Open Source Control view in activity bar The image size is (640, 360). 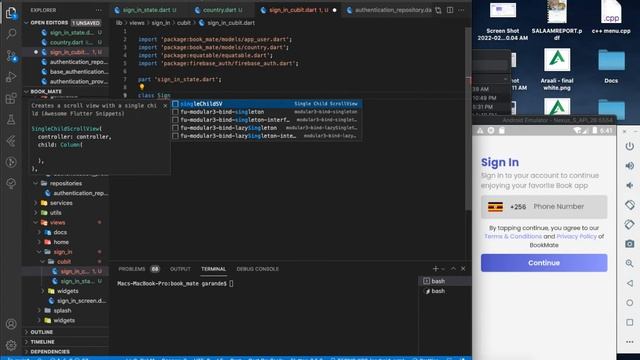coord(11,56)
